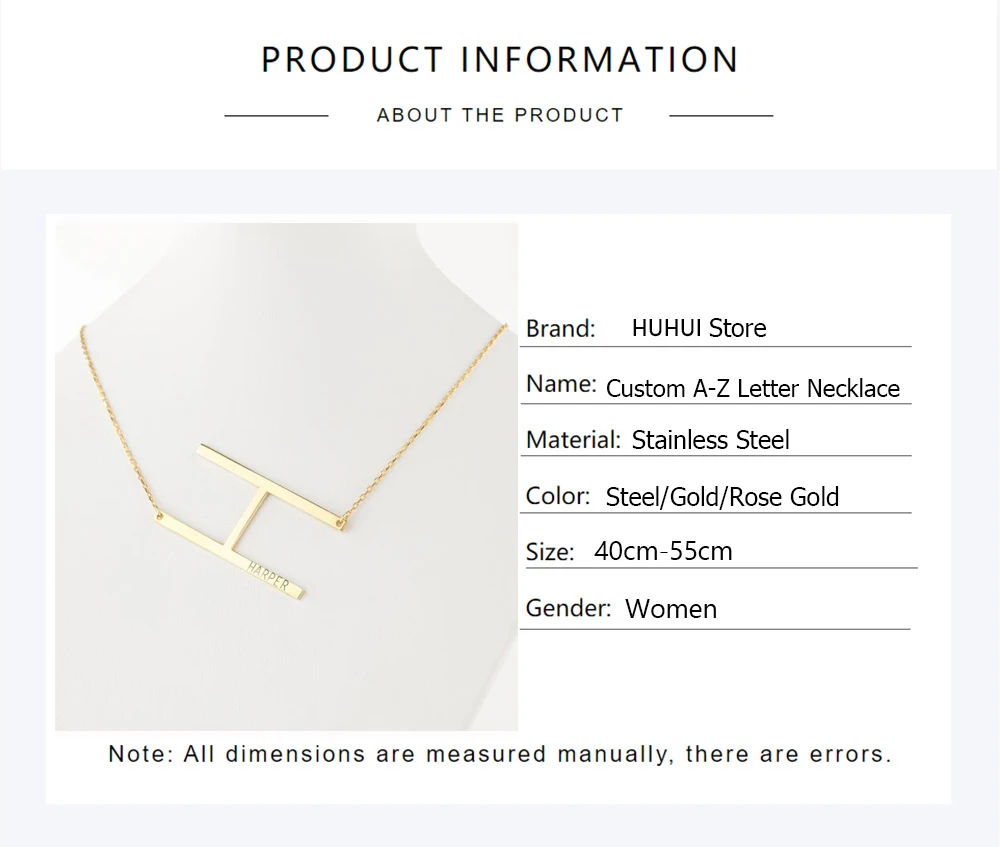Click the gold chain on the right side
The width and height of the screenshot is (1000, 847).
coord(432,420)
